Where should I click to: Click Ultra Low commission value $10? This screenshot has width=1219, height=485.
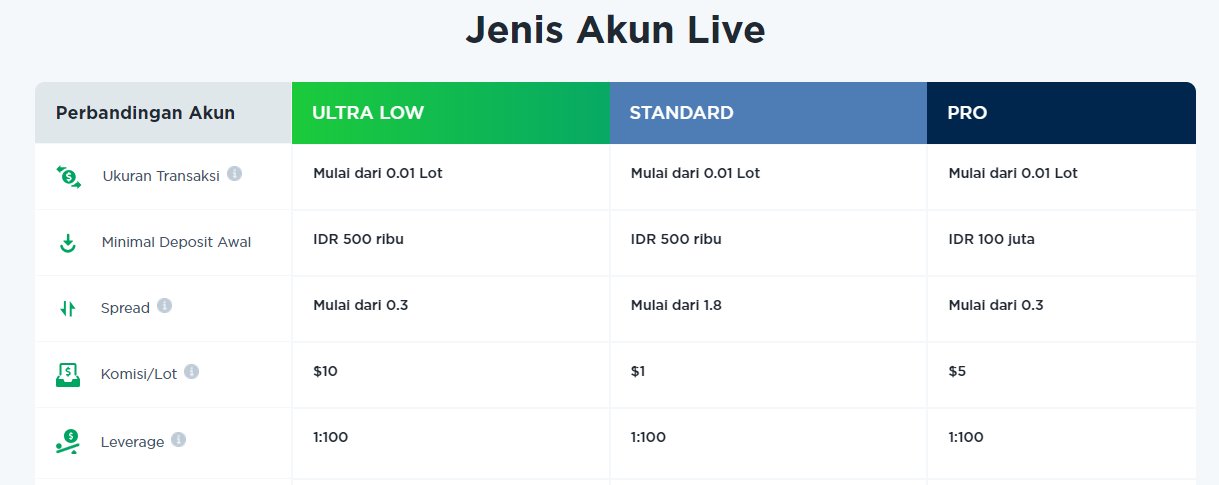pyautogui.click(x=325, y=371)
